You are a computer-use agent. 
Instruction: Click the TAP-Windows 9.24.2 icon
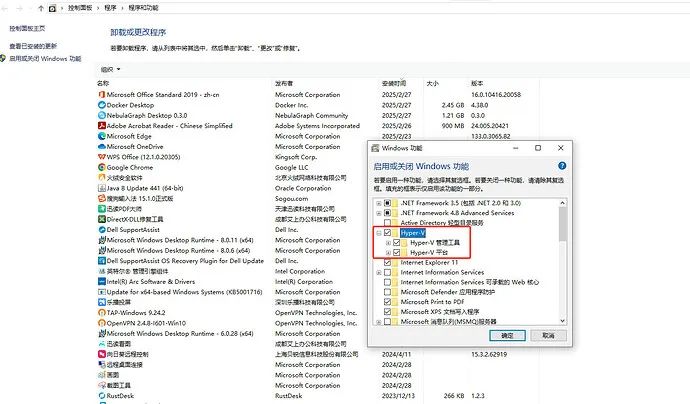pos(102,313)
